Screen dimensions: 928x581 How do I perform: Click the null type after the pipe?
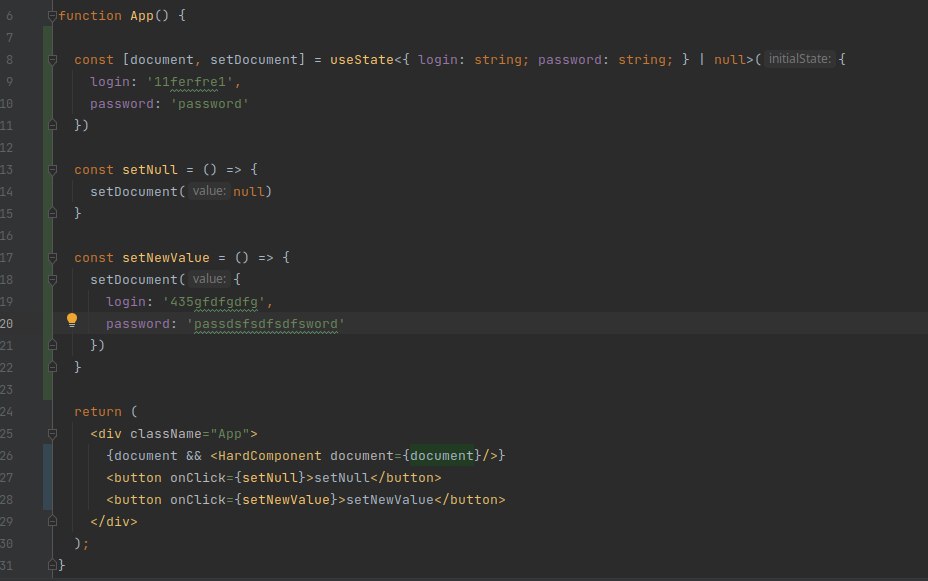729,60
